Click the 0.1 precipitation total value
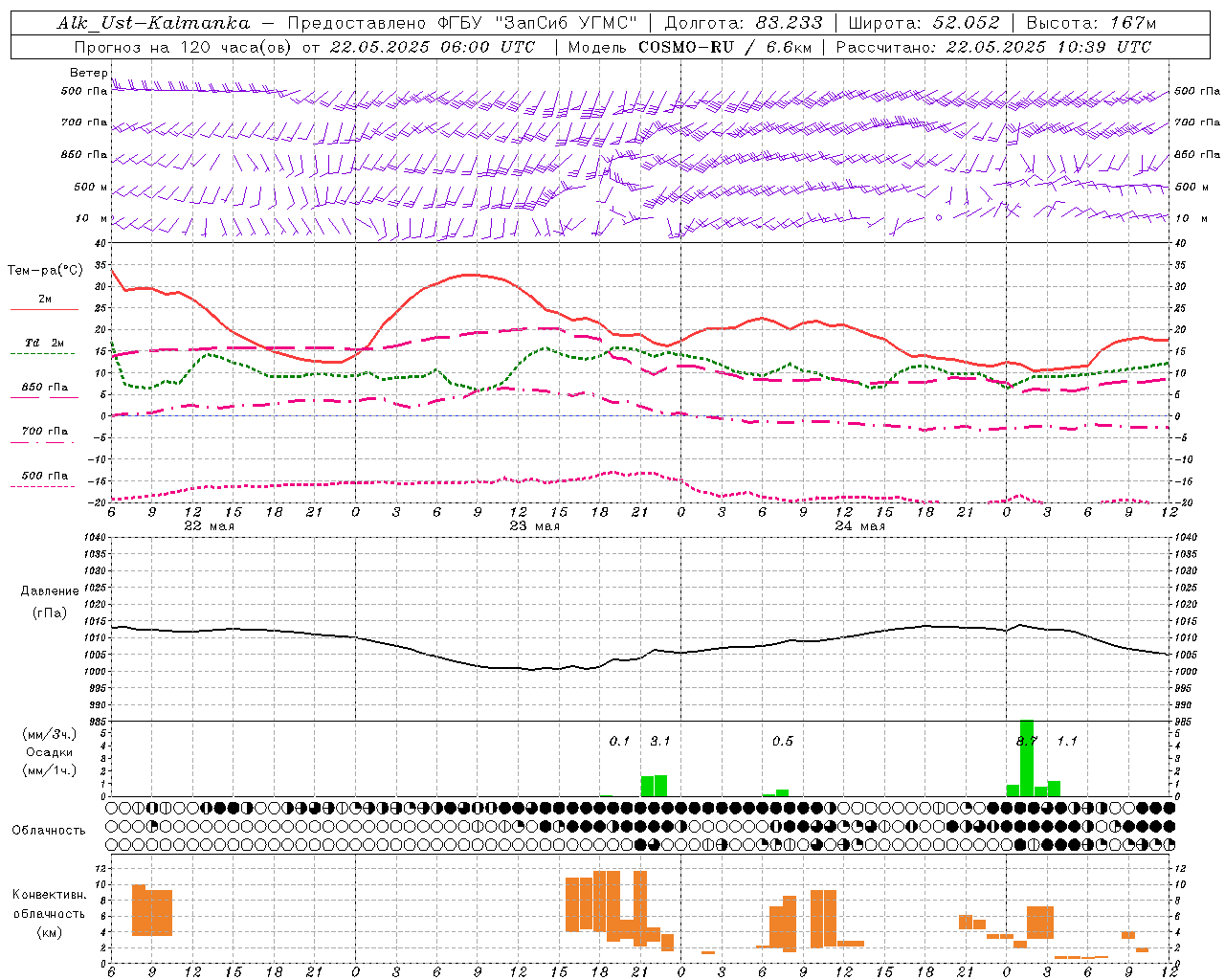Image resolution: width=1225 pixels, height=980 pixels. (619, 741)
